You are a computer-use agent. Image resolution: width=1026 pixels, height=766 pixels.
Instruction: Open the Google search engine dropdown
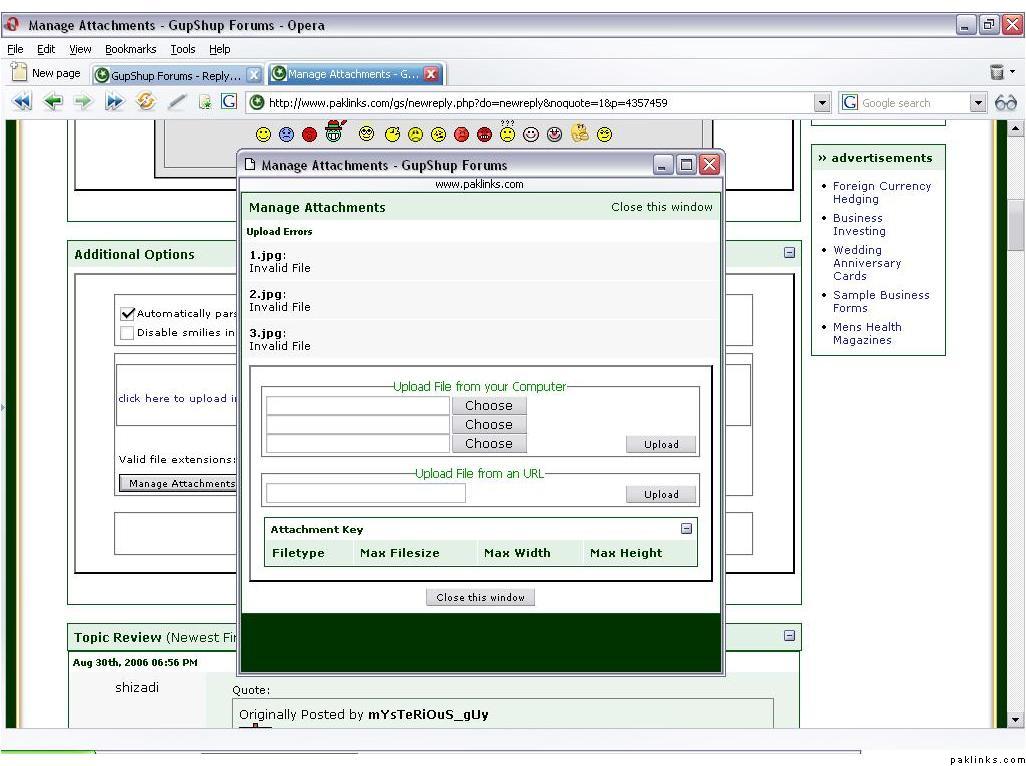coord(978,103)
